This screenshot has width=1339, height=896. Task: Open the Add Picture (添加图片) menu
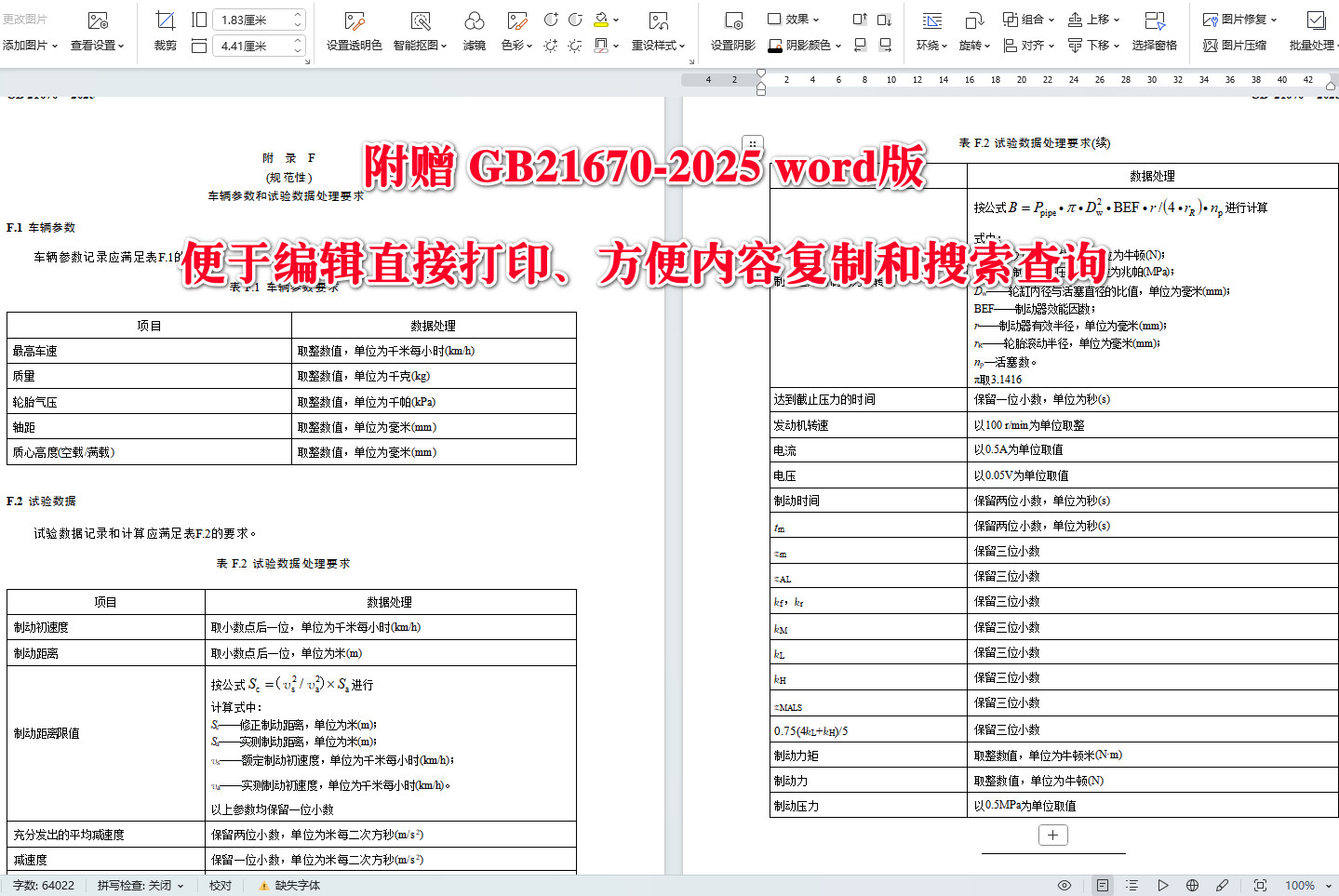tap(29, 45)
